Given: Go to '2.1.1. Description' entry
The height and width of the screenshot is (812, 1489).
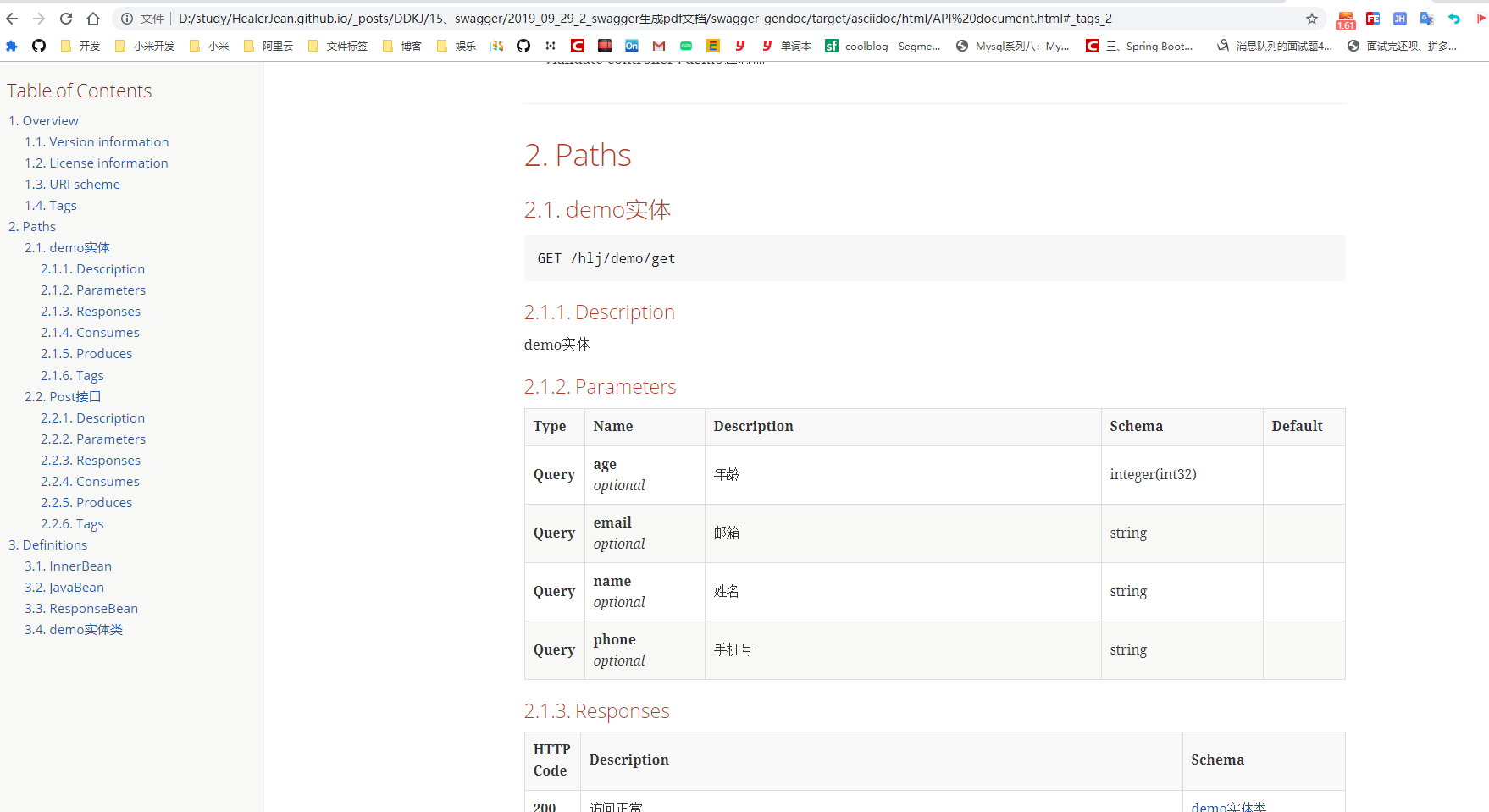Looking at the screenshot, I should click(93, 269).
